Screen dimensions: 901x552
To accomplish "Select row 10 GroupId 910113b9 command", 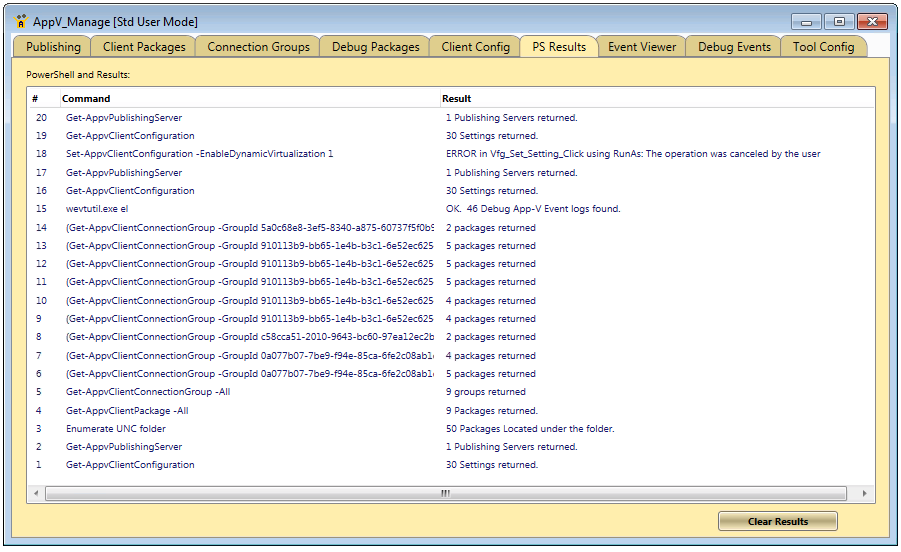I will [250, 301].
